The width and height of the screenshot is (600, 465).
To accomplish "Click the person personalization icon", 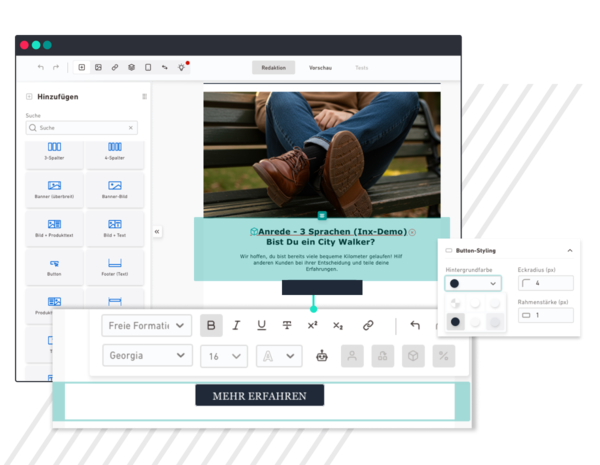I will [352, 356].
